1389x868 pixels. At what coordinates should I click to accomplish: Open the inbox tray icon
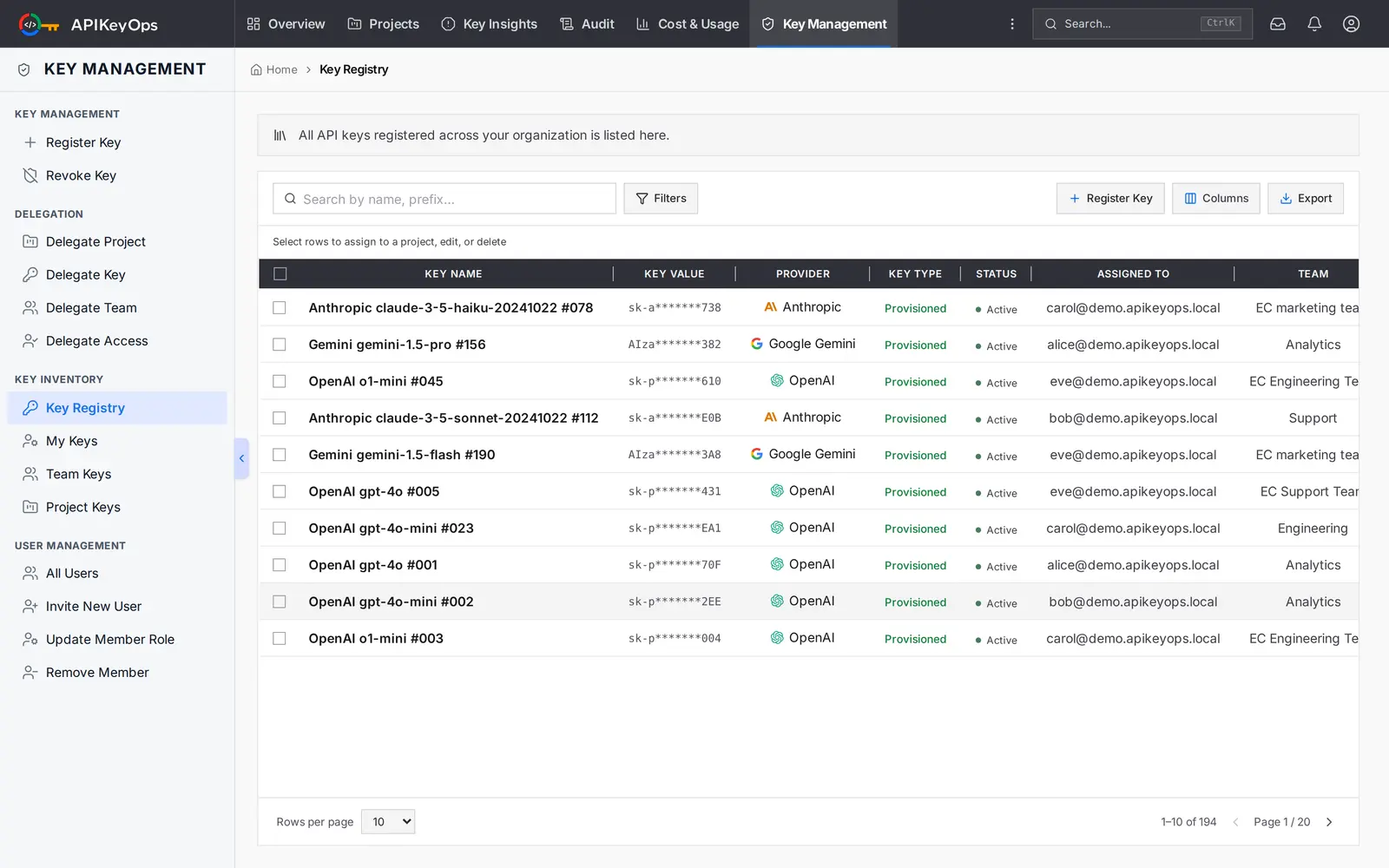(1278, 24)
